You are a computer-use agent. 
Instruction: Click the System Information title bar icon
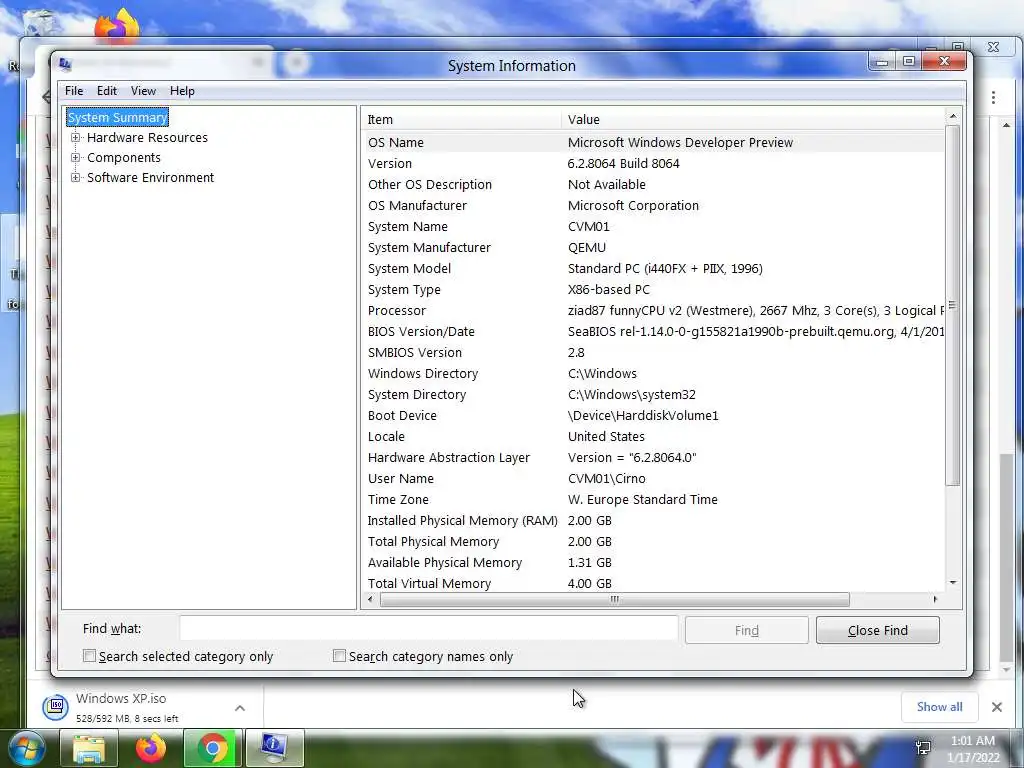pos(65,64)
